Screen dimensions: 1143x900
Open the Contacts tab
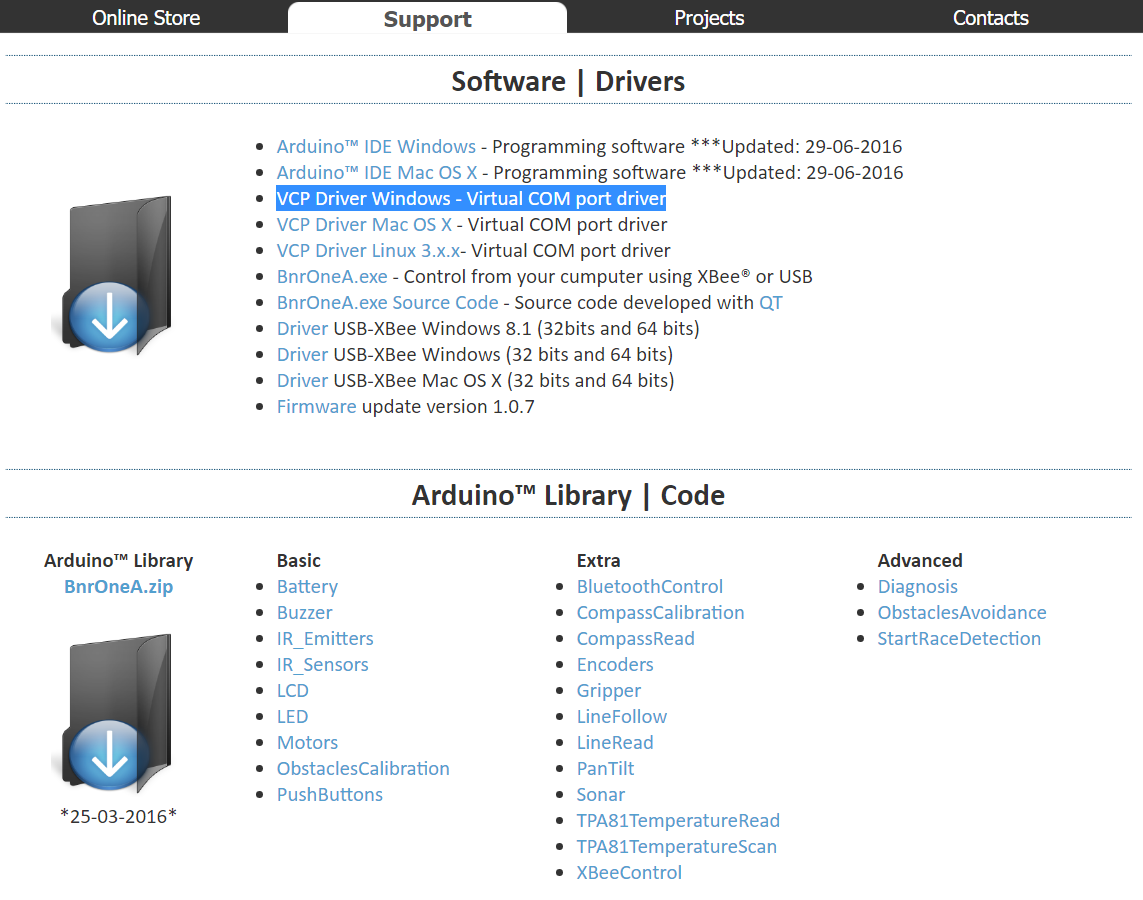point(990,17)
